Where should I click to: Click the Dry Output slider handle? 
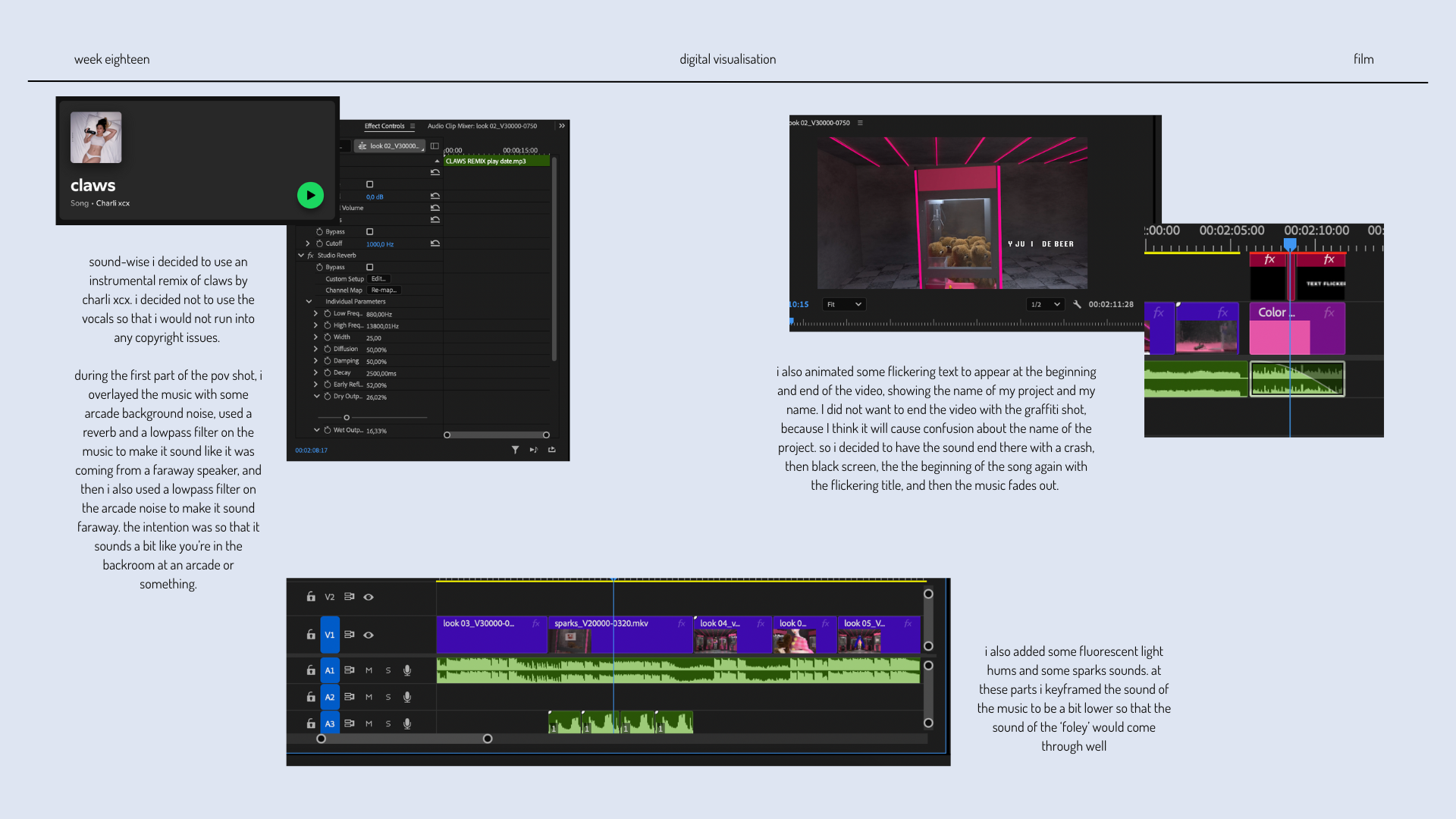tap(347, 417)
